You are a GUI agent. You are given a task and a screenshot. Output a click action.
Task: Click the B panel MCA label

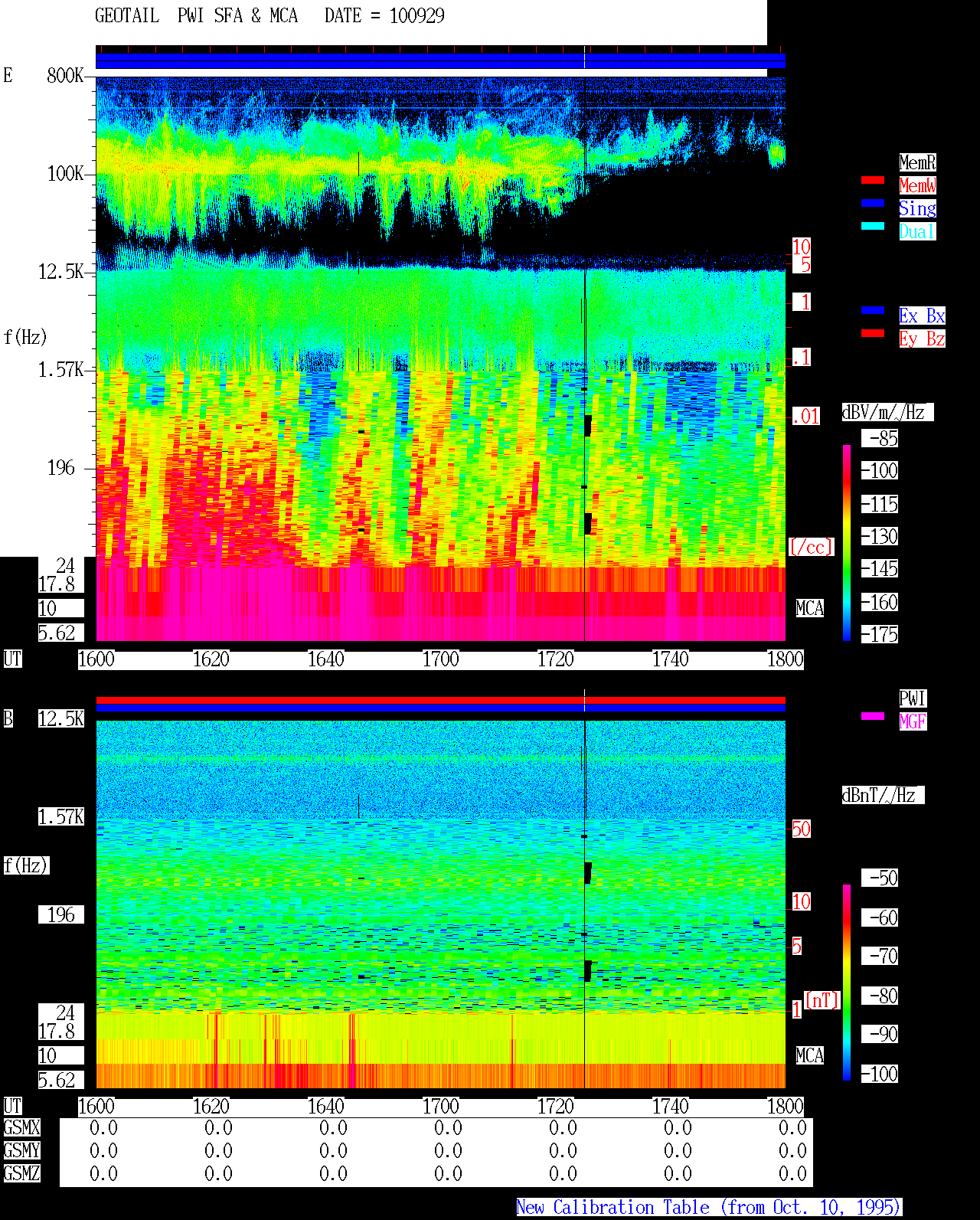tap(810, 1055)
